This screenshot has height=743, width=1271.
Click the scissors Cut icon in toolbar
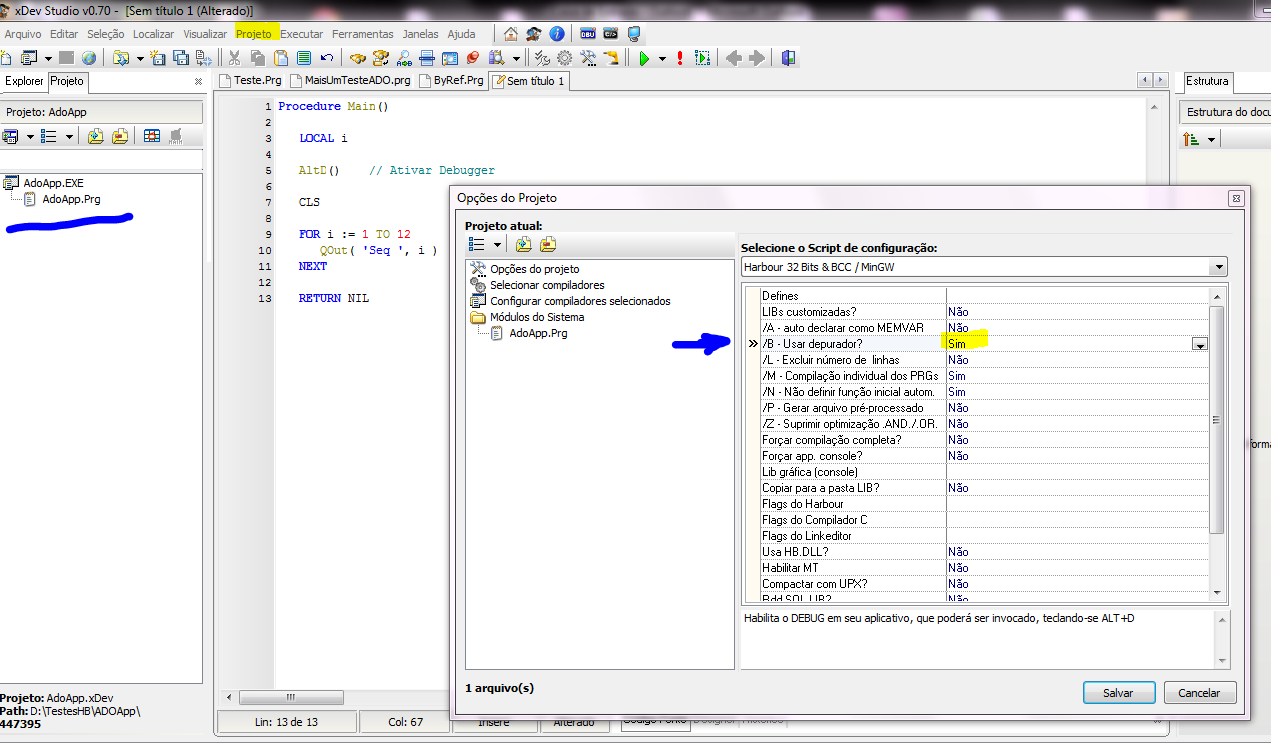tap(234, 58)
